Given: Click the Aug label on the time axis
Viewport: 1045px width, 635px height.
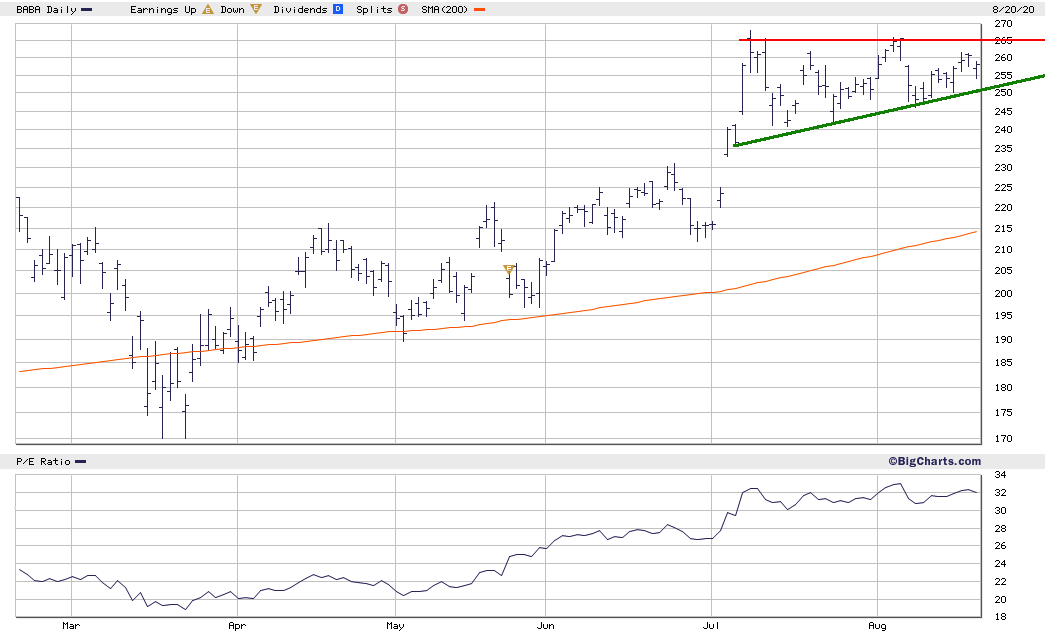Looking at the screenshot, I should click(877, 625).
